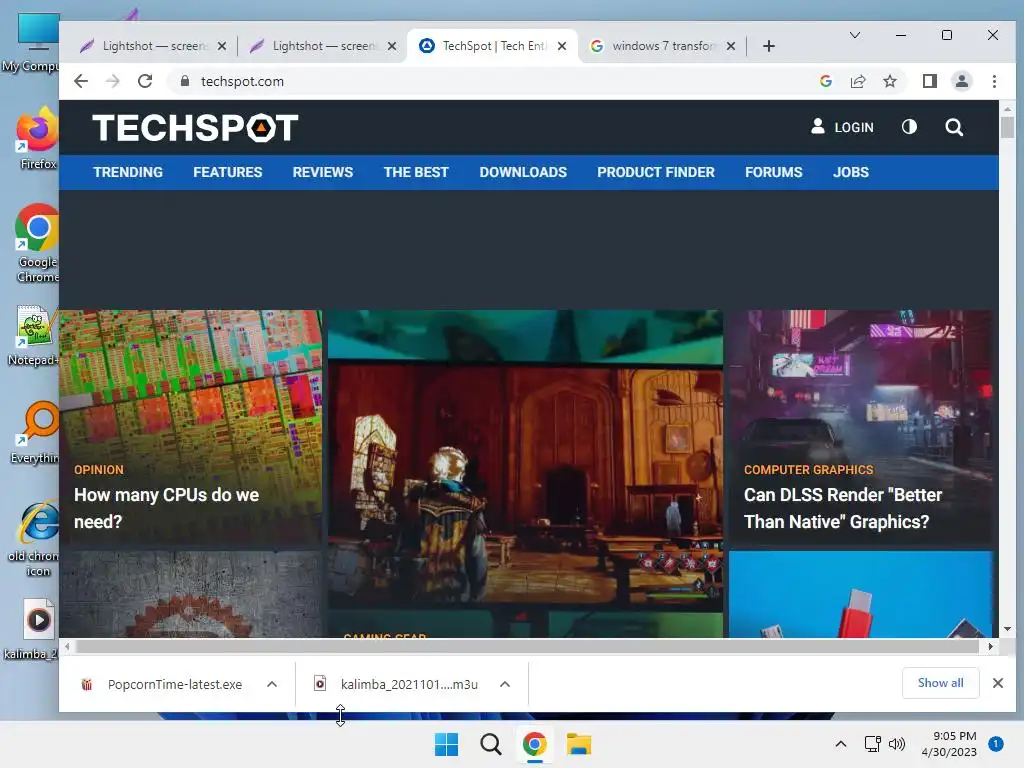Image resolution: width=1024 pixels, height=768 pixels.
Task: Open the center gaming screenshot thumbnail
Action: [525, 473]
